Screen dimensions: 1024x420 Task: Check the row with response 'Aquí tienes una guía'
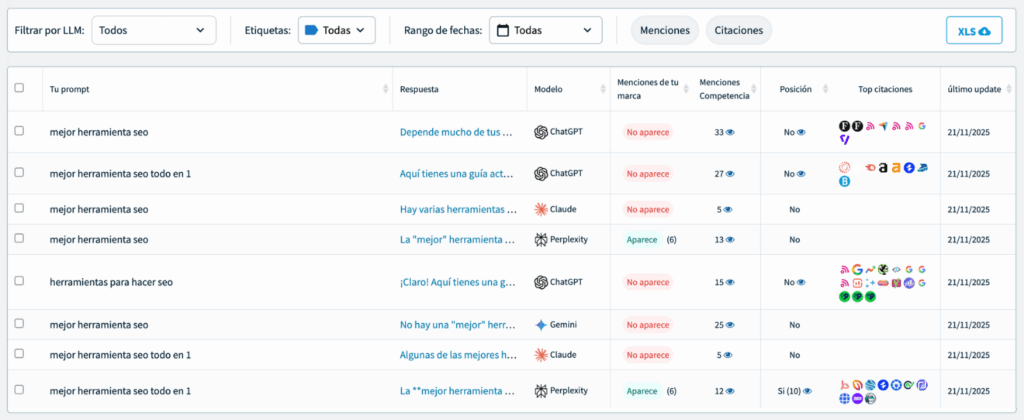pyautogui.click(x=19, y=172)
